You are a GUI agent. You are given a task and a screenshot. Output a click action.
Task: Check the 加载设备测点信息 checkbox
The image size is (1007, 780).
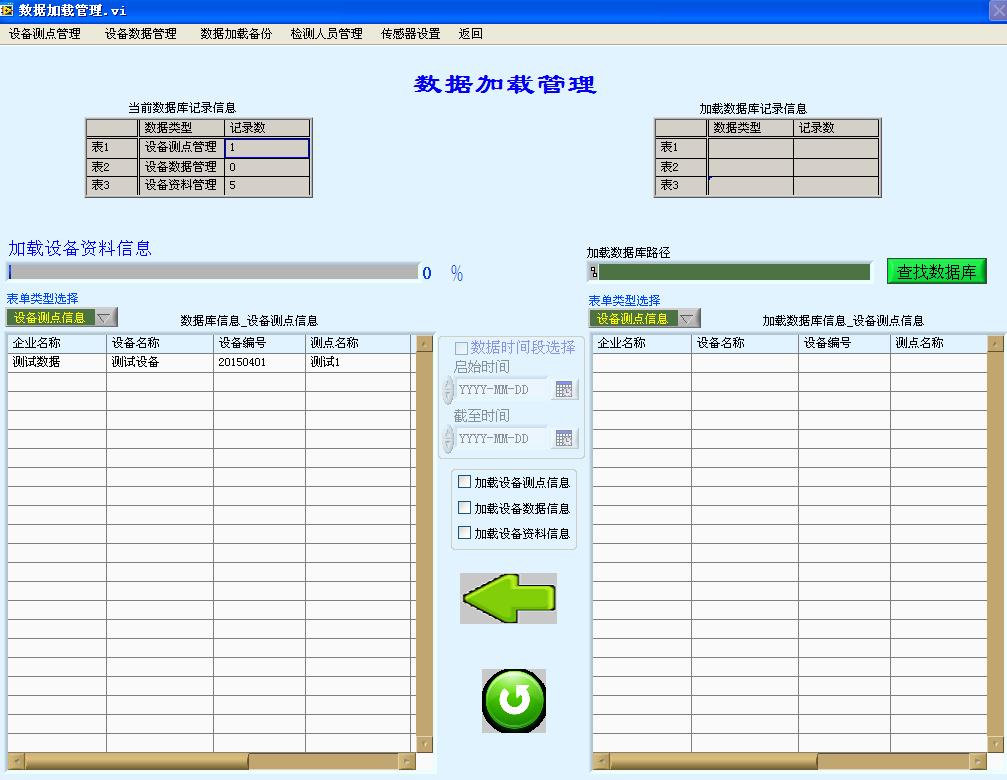pos(464,481)
